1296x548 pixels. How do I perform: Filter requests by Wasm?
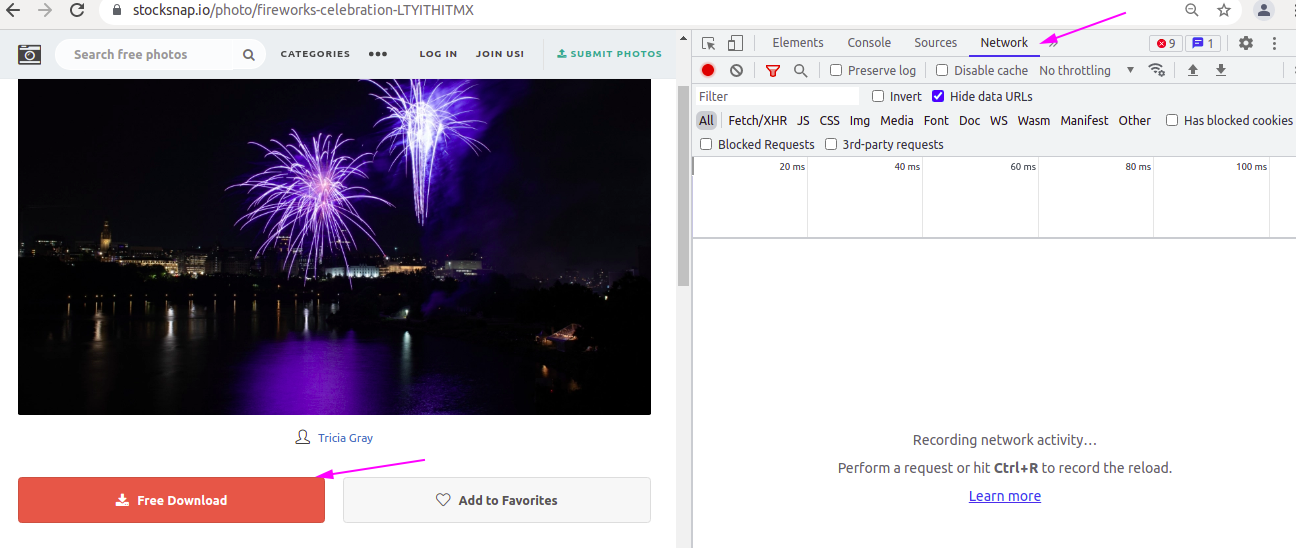[1034, 120]
